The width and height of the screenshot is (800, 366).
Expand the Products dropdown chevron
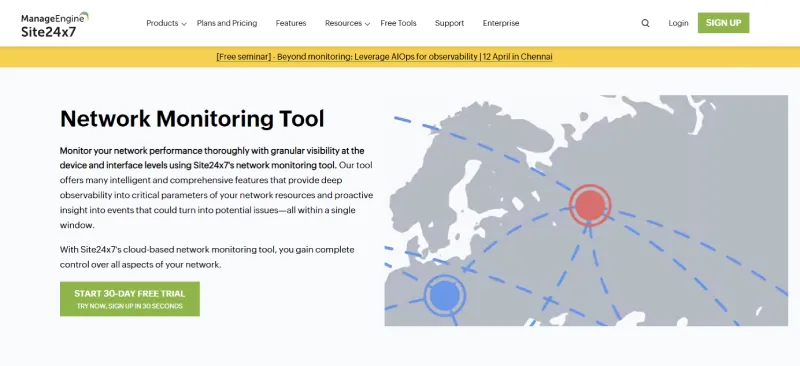click(184, 24)
